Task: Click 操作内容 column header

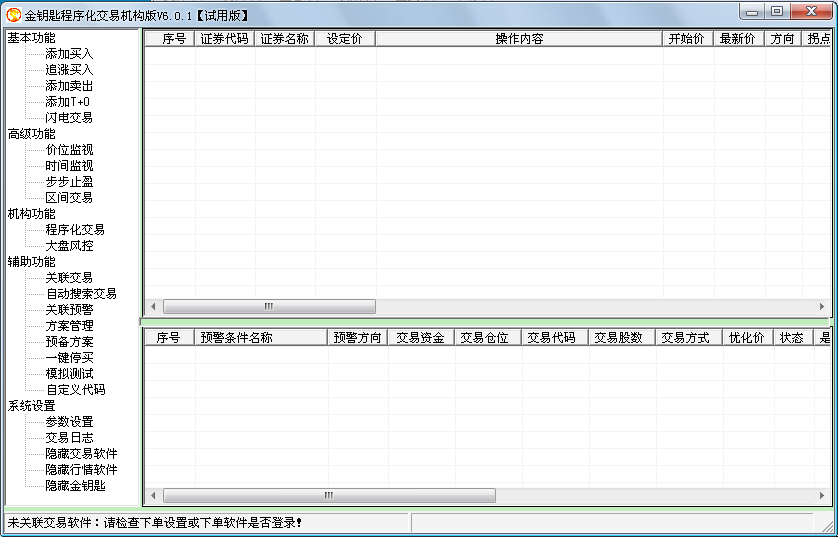Action: pos(519,39)
